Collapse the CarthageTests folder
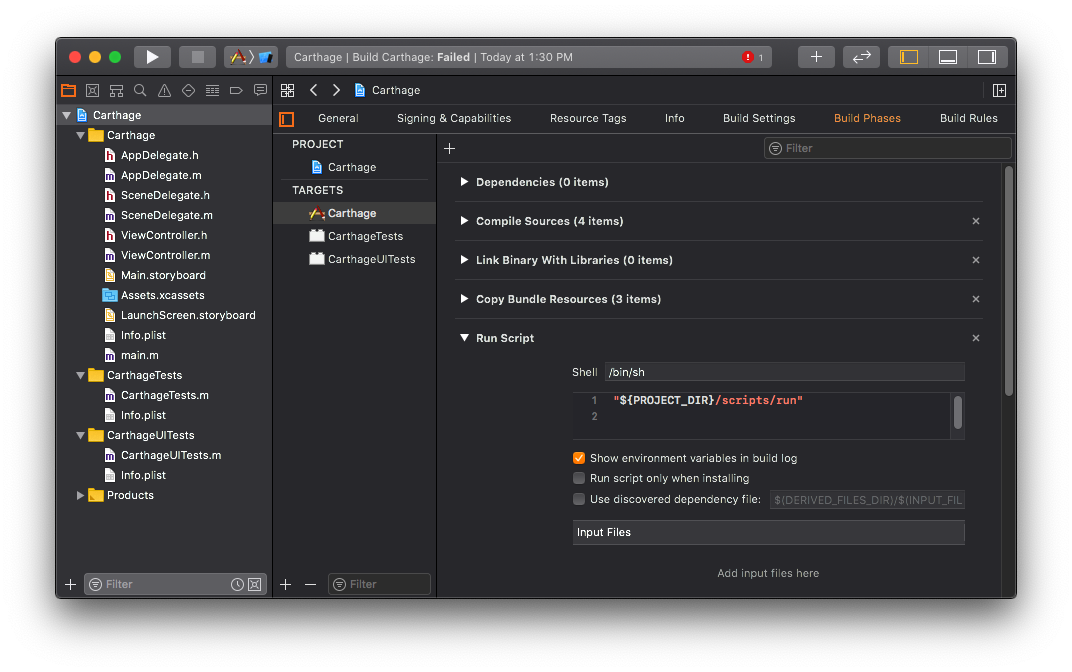The image size is (1072, 672). coord(80,375)
